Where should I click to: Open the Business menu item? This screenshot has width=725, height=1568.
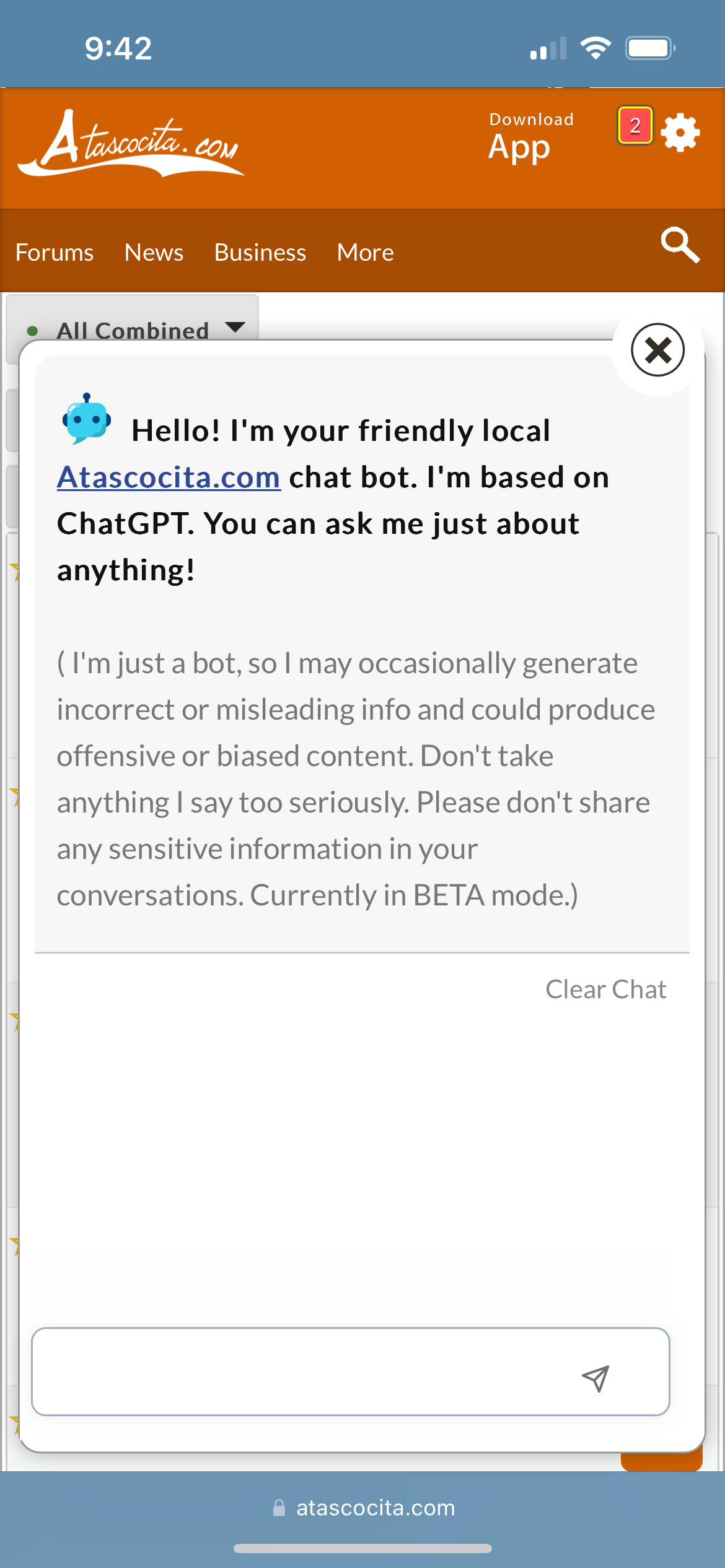pyautogui.click(x=260, y=253)
